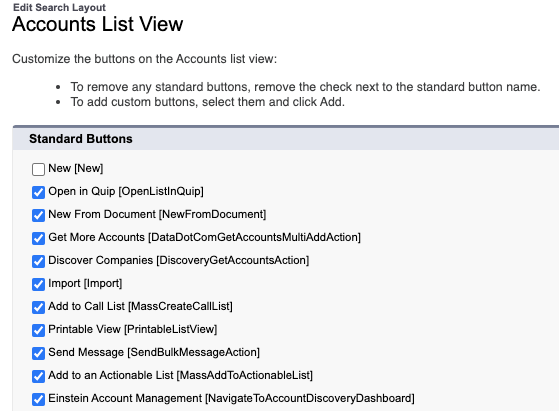Uncheck Open in Quip checkbox
The height and width of the screenshot is (411, 559).
point(38,192)
